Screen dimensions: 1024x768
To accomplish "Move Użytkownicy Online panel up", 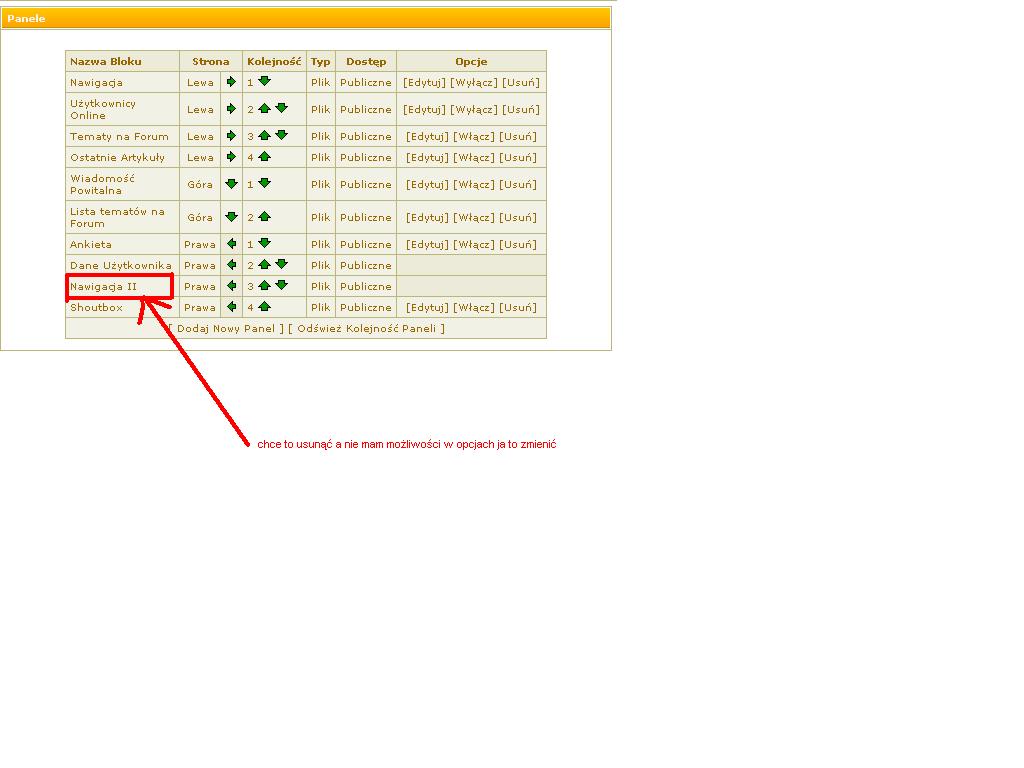I will (x=264, y=109).
